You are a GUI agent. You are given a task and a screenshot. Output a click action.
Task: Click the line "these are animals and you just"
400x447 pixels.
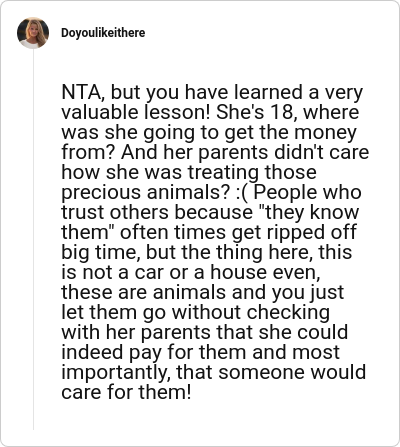click(x=203, y=292)
